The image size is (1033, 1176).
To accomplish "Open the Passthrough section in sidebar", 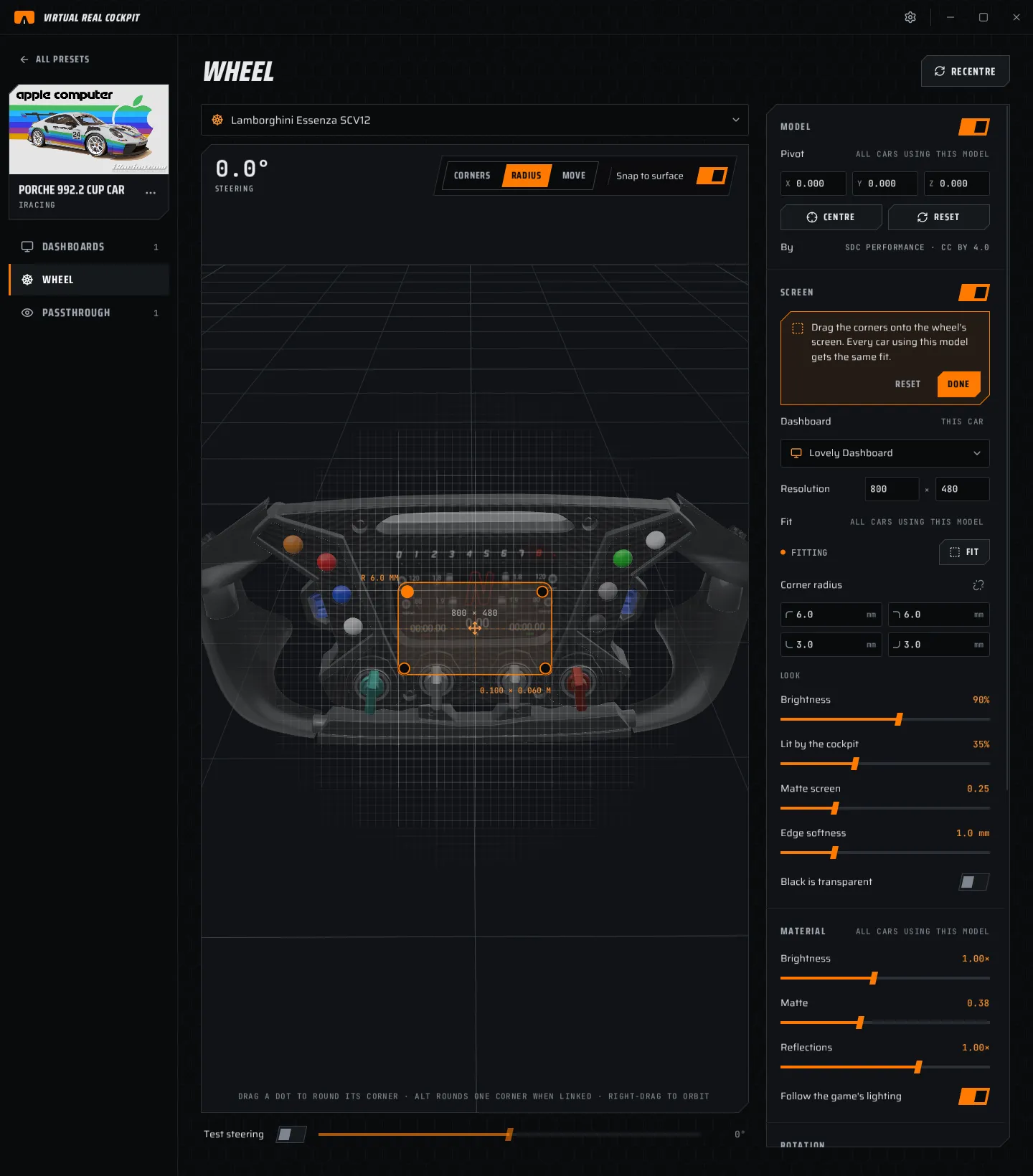I will point(89,313).
